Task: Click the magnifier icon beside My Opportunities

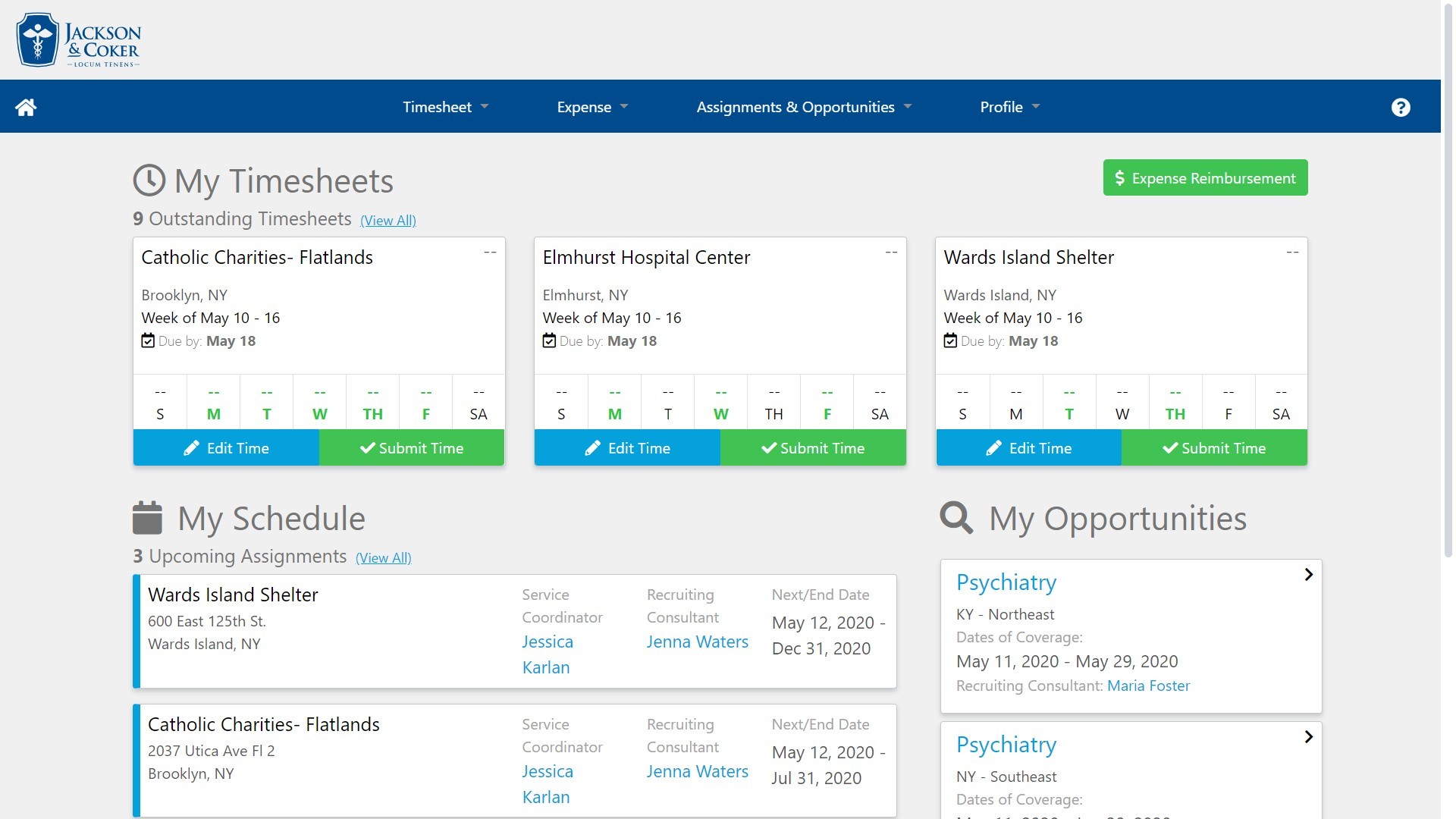Action: coord(955,518)
